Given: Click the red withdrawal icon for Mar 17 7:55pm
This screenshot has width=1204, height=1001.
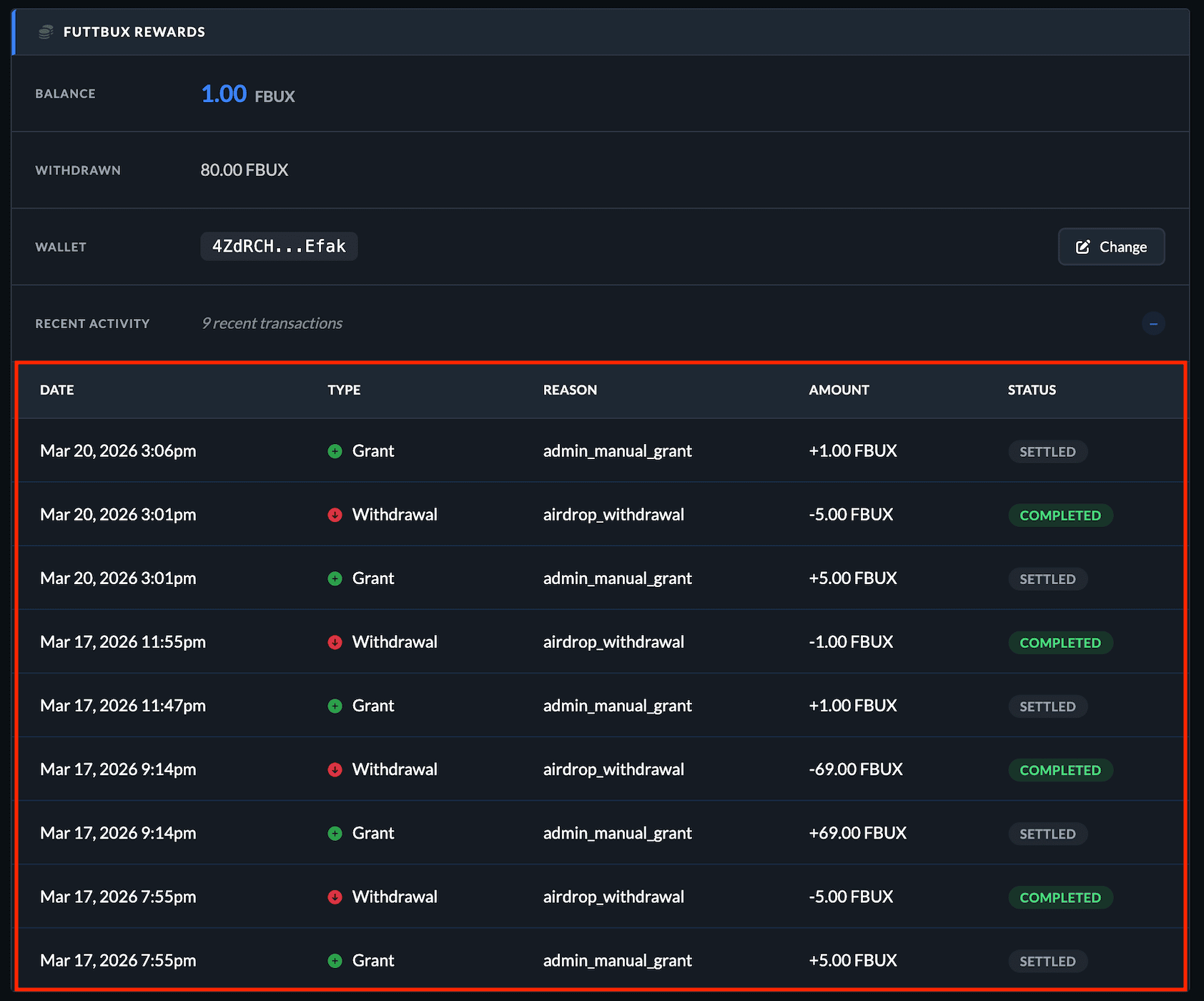Looking at the screenshot, I should coord(335,897).
